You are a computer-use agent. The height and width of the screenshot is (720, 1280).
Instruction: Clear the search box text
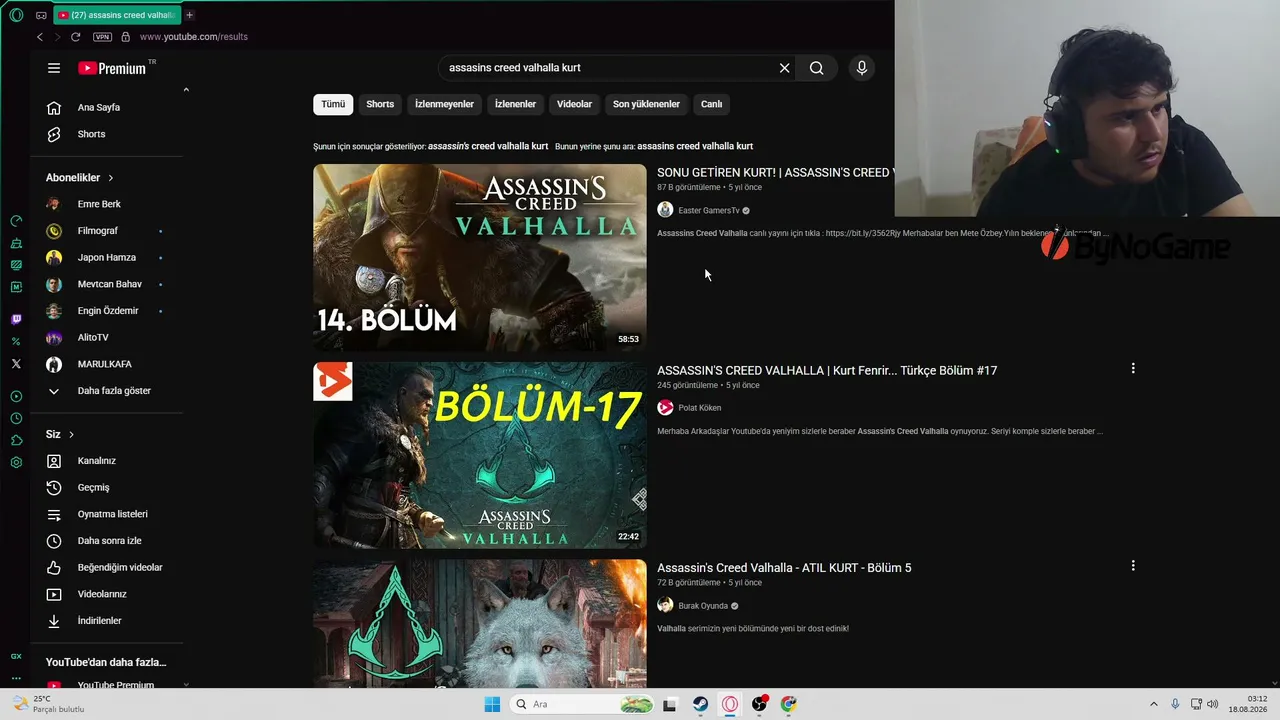coord(784,68)
